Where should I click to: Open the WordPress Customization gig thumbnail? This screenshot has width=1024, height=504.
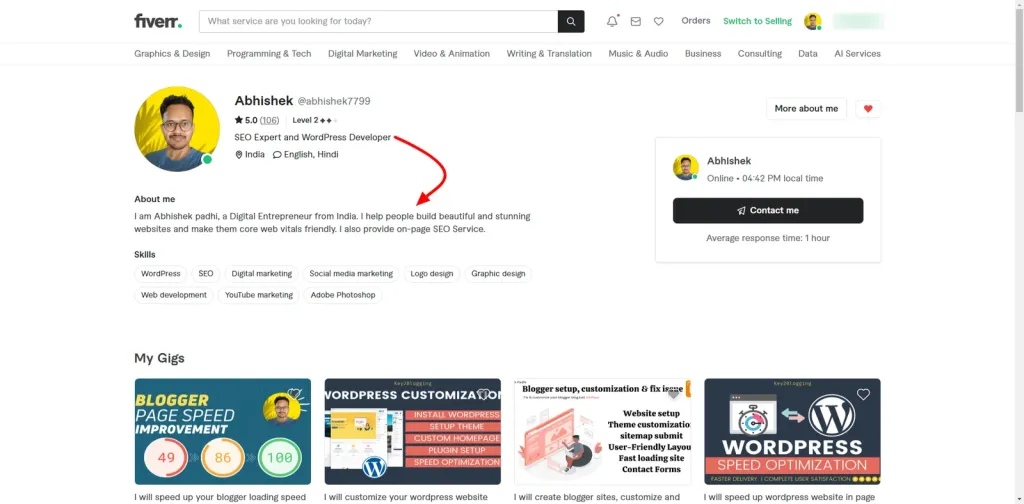[x=412, y=431]
